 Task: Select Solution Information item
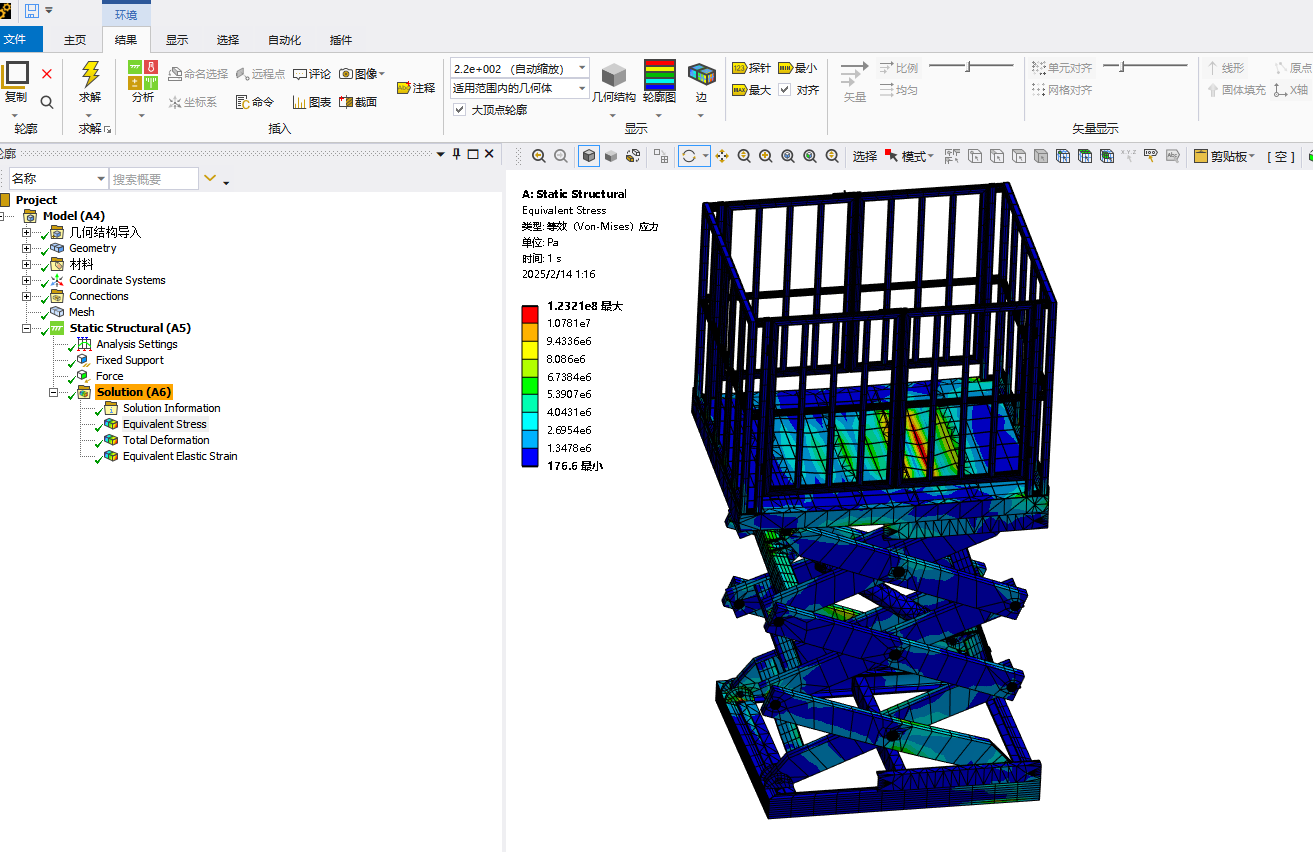click(x=172, y=408)
